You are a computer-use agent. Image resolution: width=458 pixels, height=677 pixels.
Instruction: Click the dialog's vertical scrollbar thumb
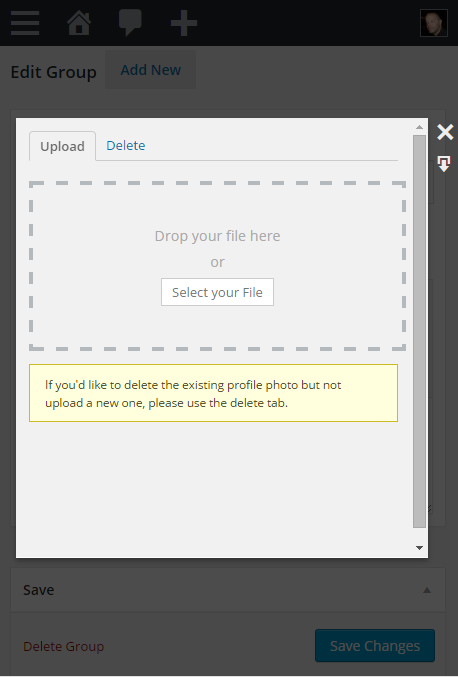(419, 331)
